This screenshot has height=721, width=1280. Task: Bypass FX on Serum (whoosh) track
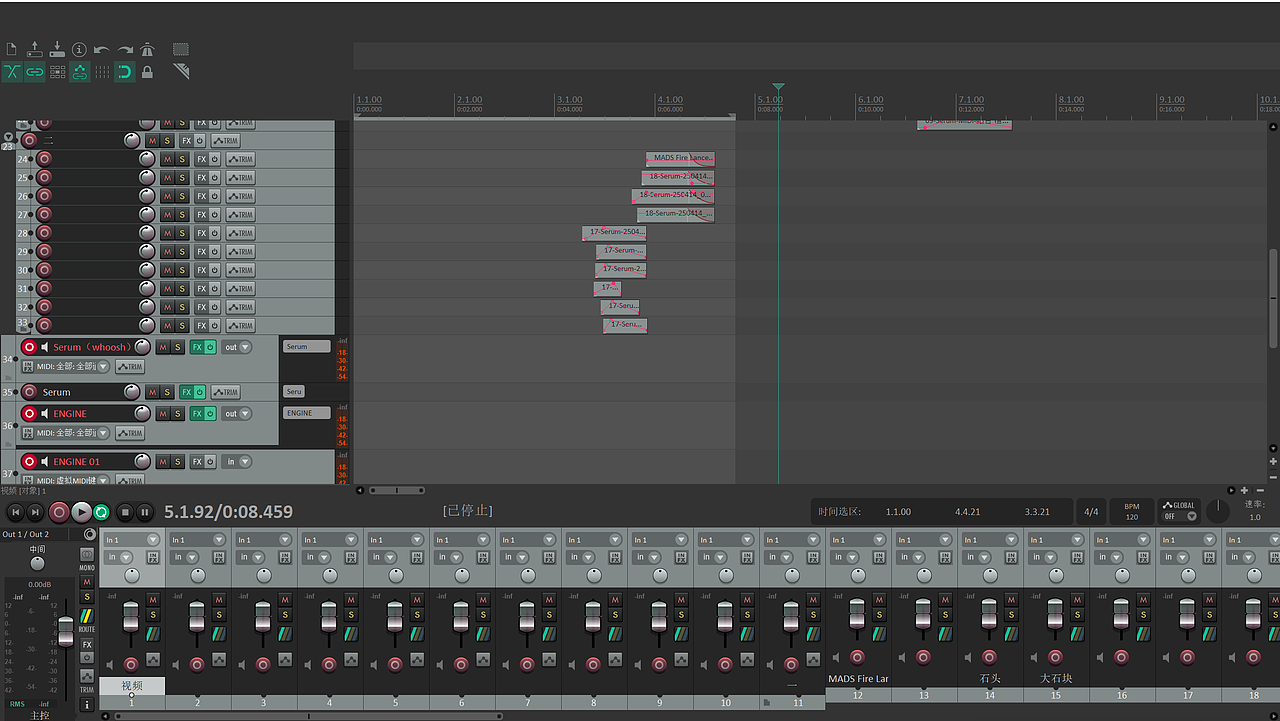click(x=210, y=347)
